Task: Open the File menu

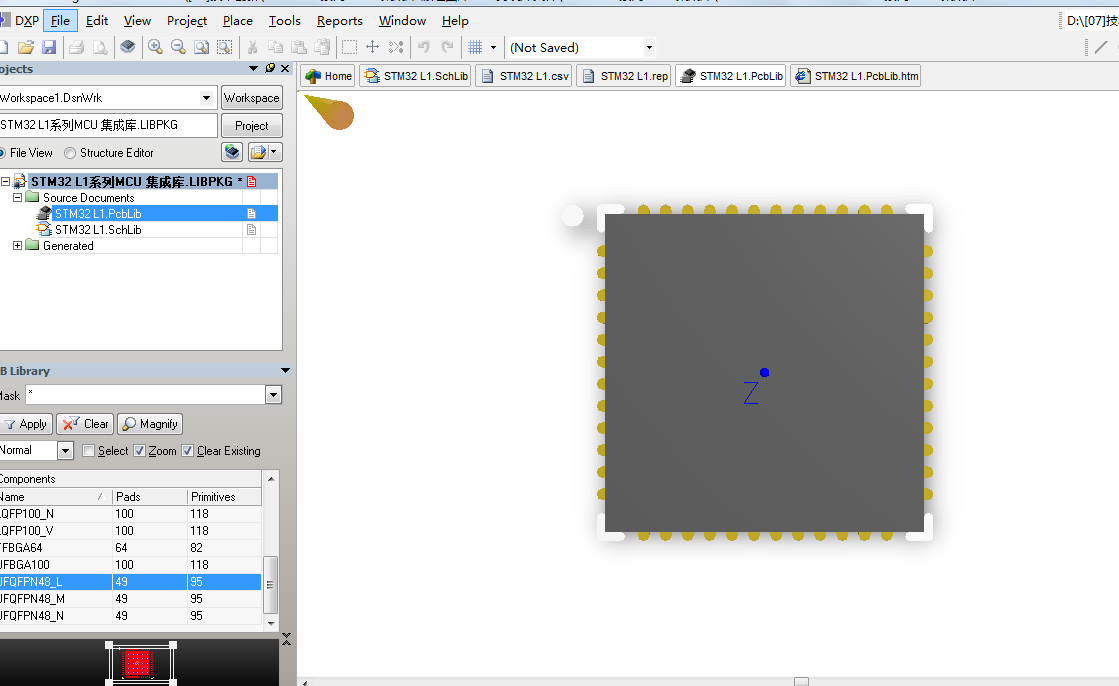Action: pos(61,21)
